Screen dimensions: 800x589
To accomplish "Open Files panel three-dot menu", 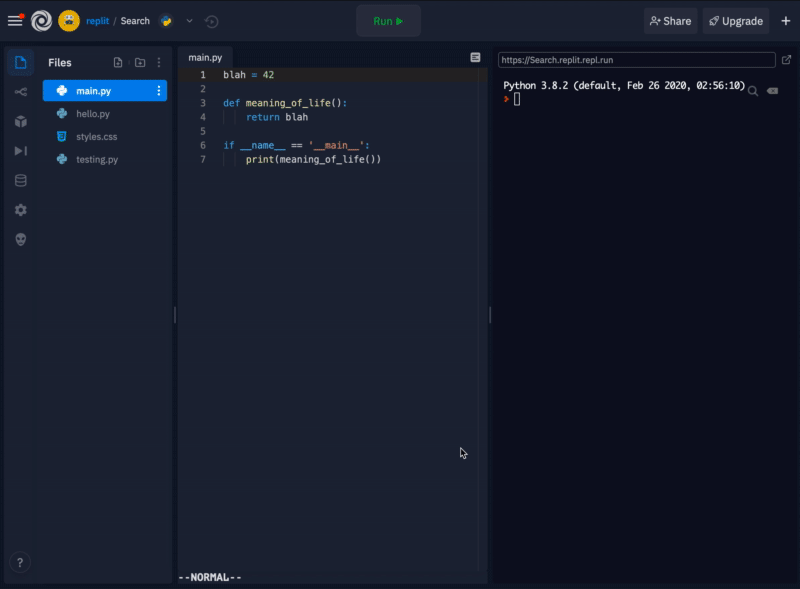I will coord(158,63).
